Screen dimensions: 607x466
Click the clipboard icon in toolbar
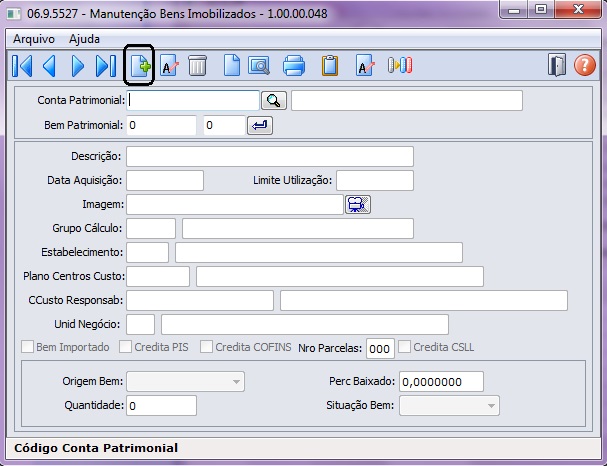point(330,65)
